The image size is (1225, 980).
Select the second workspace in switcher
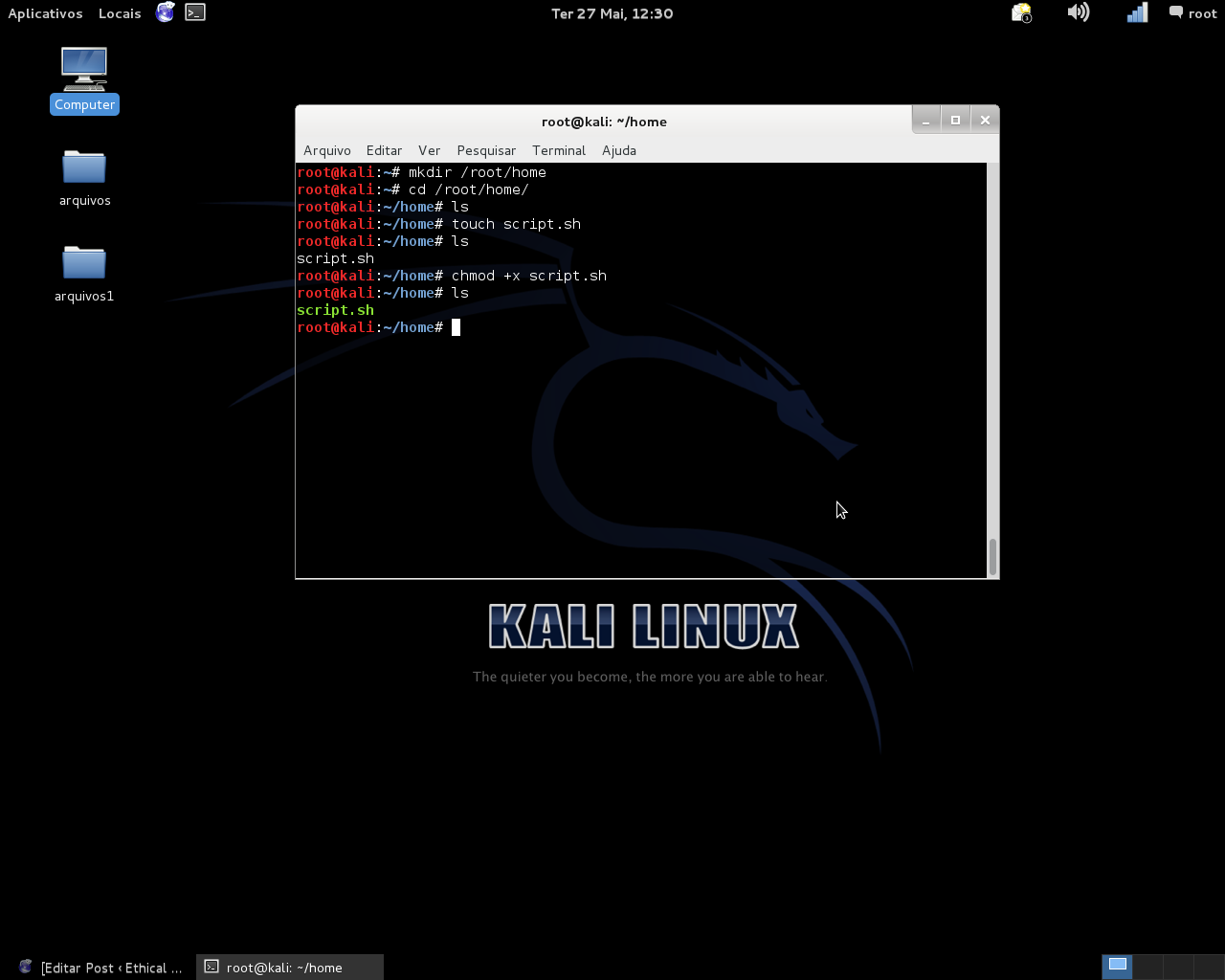tap(1147, 967)
